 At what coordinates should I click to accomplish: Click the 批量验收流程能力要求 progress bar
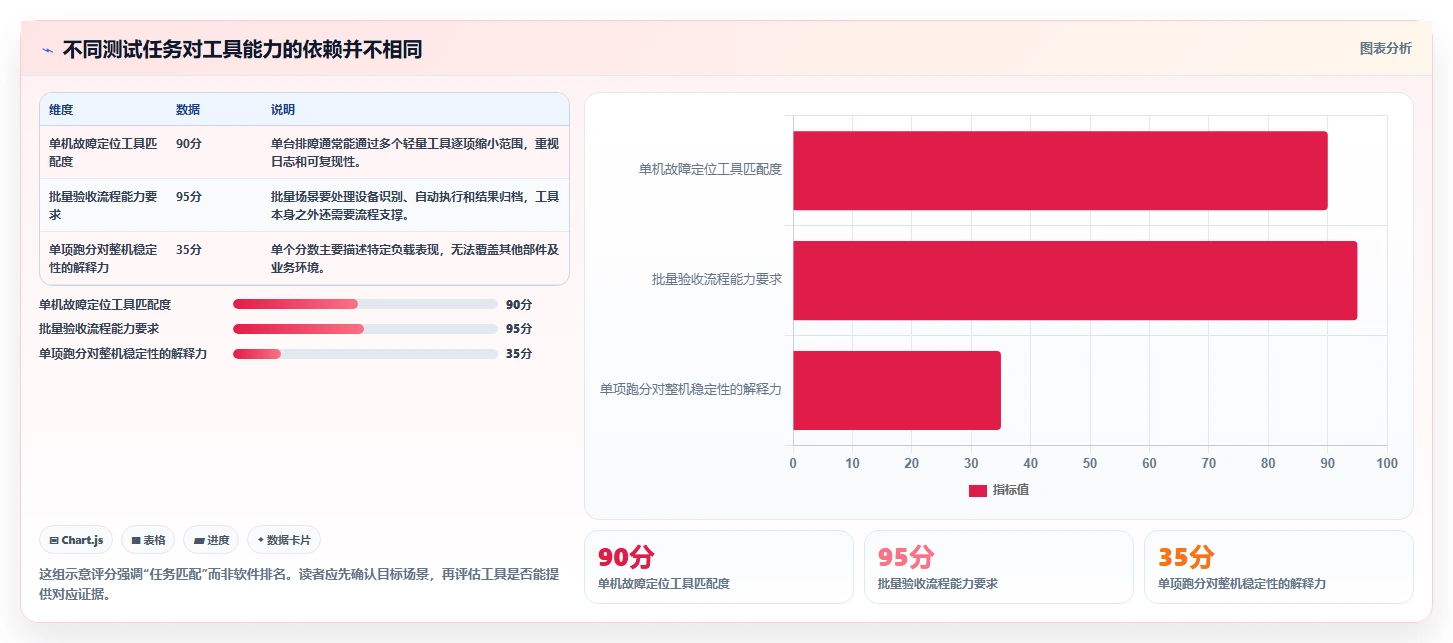click(x=365, y=329)
